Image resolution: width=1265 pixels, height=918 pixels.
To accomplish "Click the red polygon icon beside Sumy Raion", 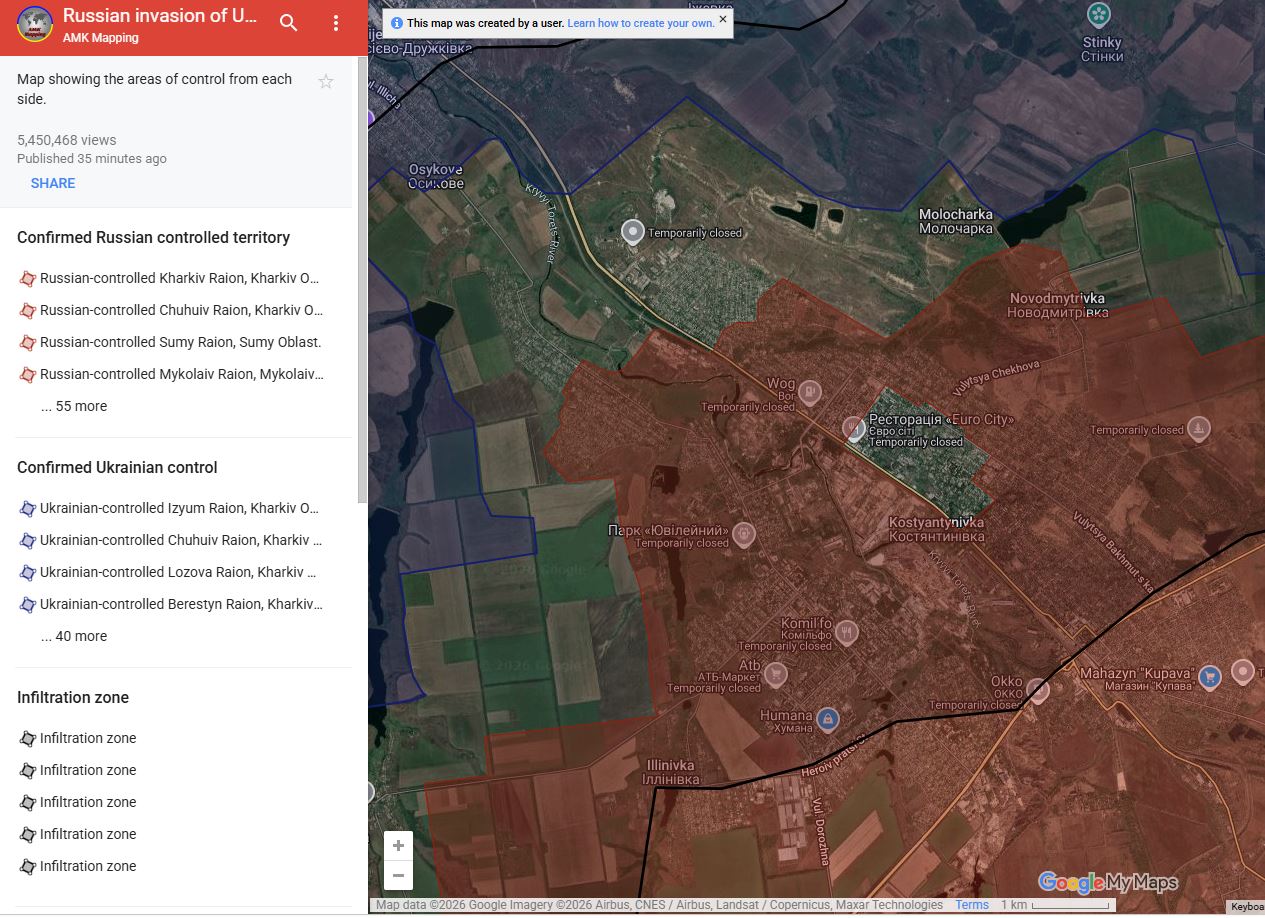I will (x=27, y=342).
